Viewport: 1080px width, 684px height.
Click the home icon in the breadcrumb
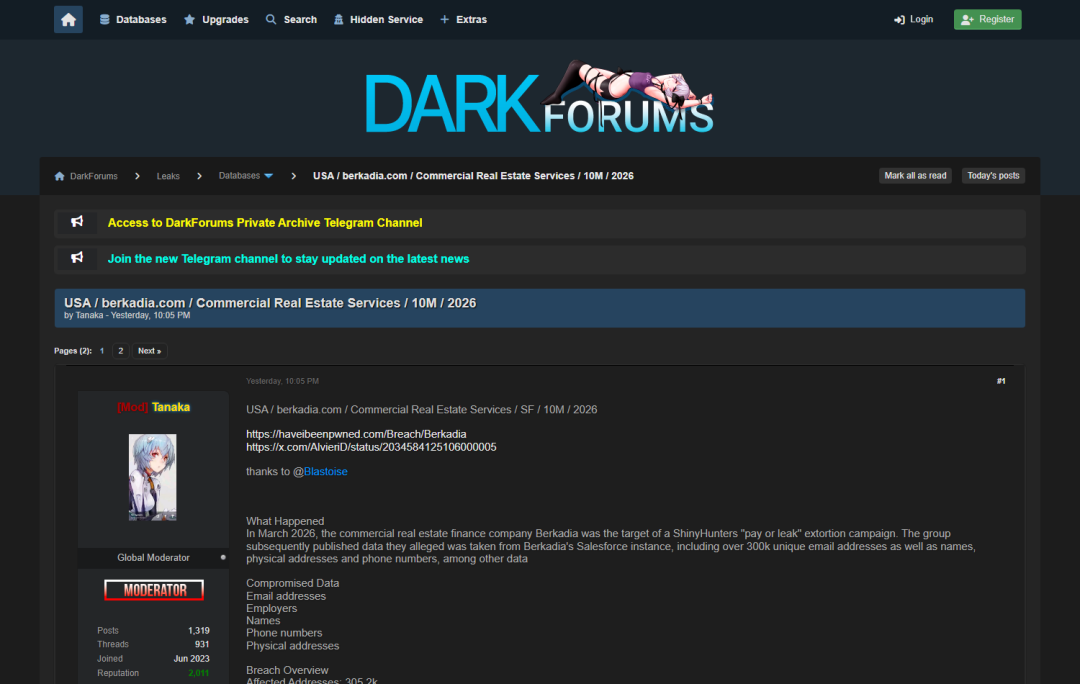pyautogui.click(x=59, y=176)
